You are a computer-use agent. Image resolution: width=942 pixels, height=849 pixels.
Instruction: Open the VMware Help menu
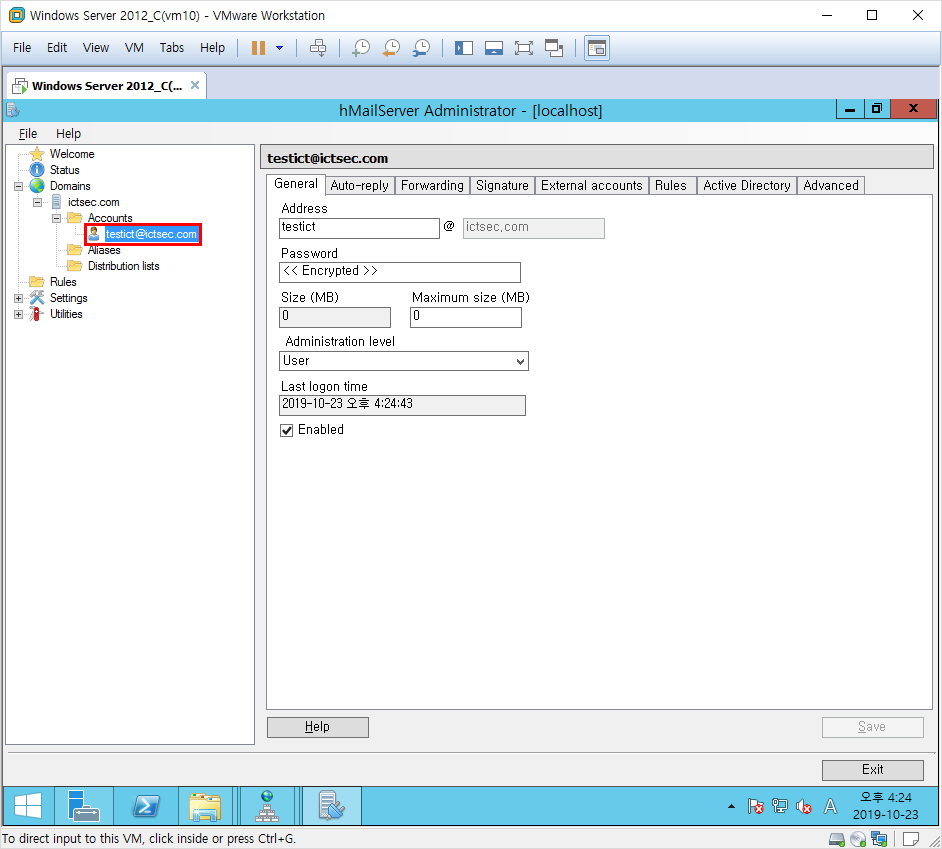213,47
